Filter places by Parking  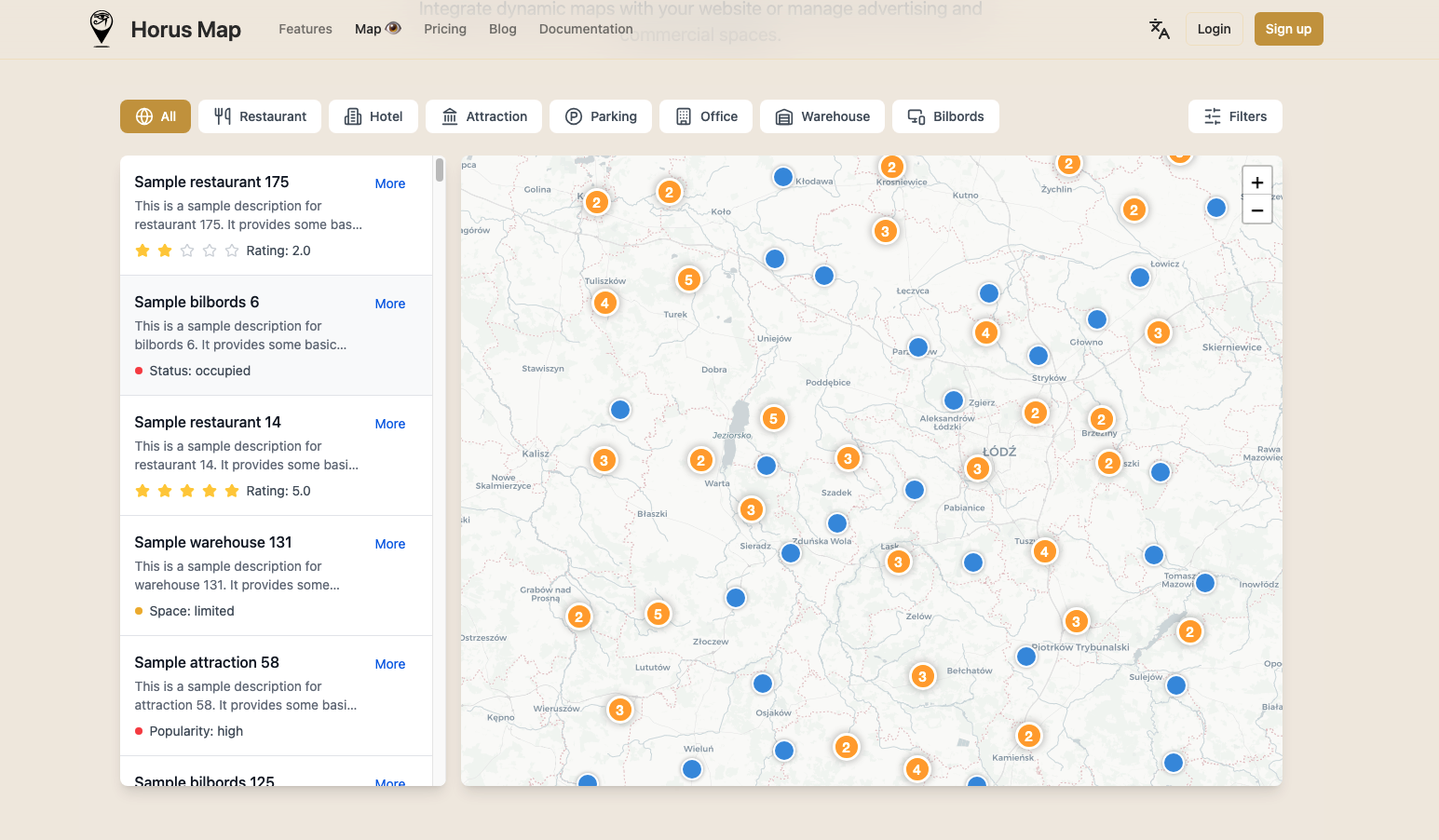coord(601,116)
